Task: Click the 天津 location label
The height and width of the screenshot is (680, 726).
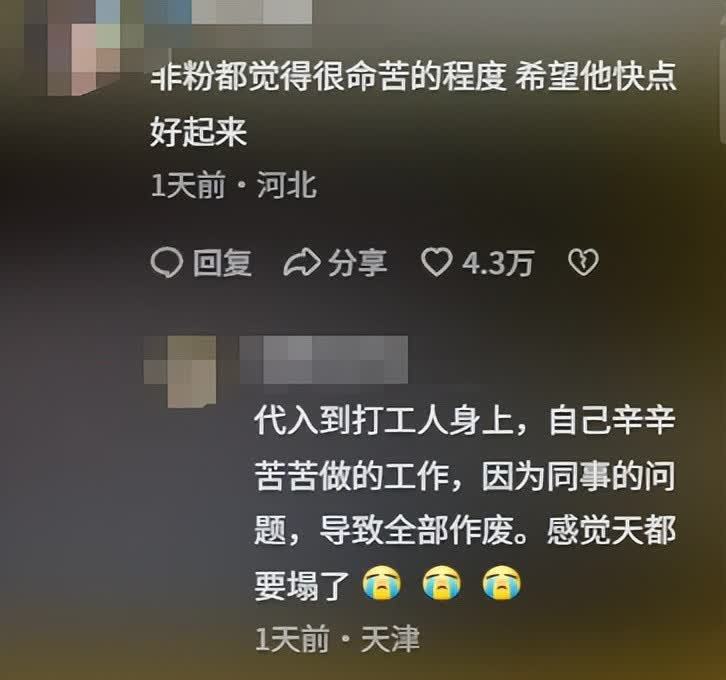Action: click(x=390, y=639)
